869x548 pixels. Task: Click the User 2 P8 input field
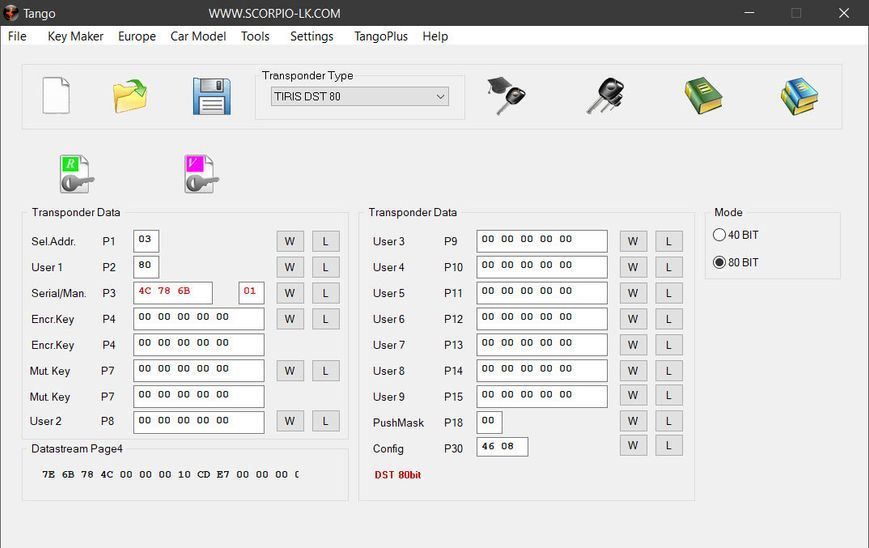click(199, 422)
